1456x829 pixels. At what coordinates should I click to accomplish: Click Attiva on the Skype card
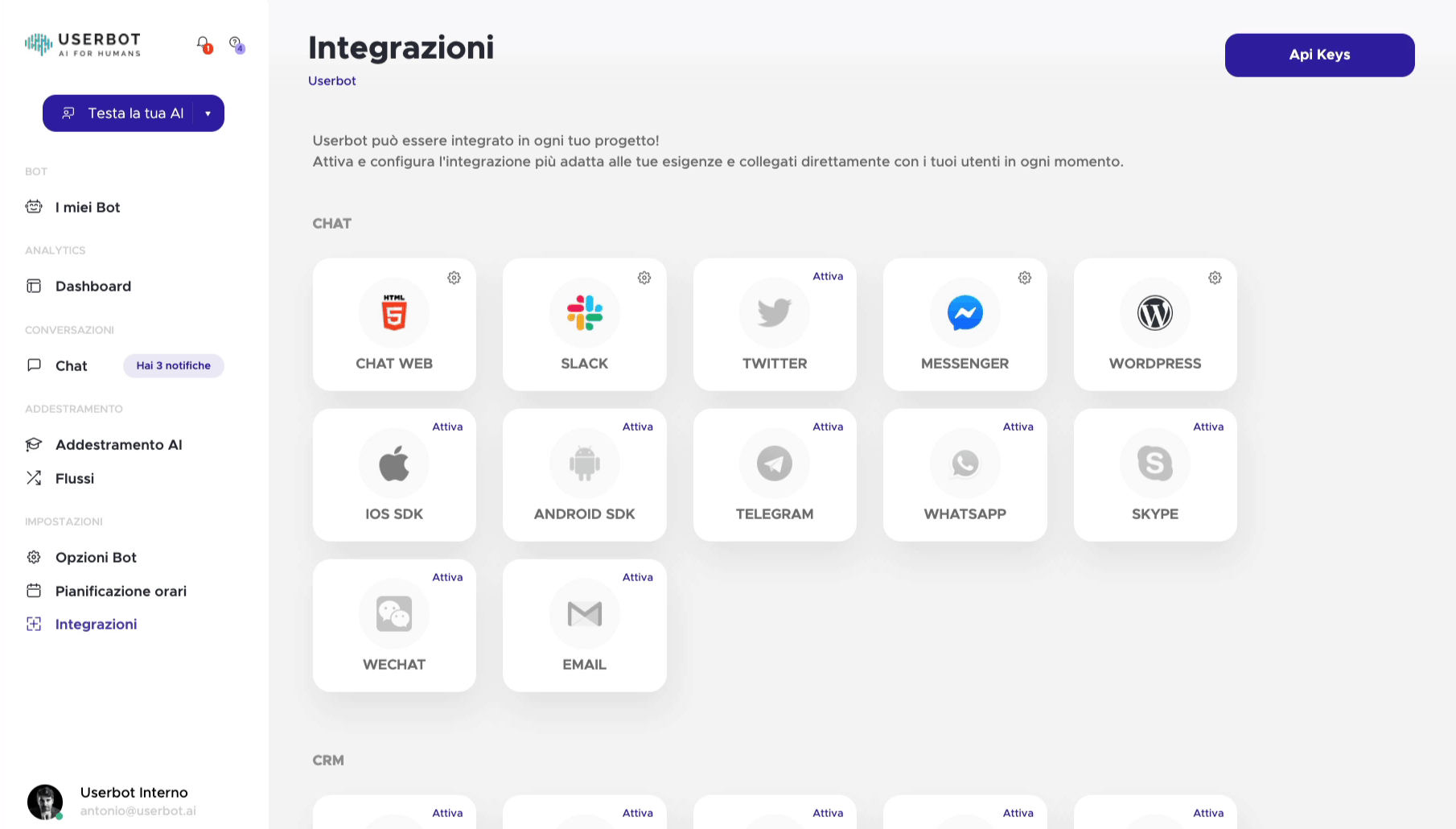point(1208,427)
